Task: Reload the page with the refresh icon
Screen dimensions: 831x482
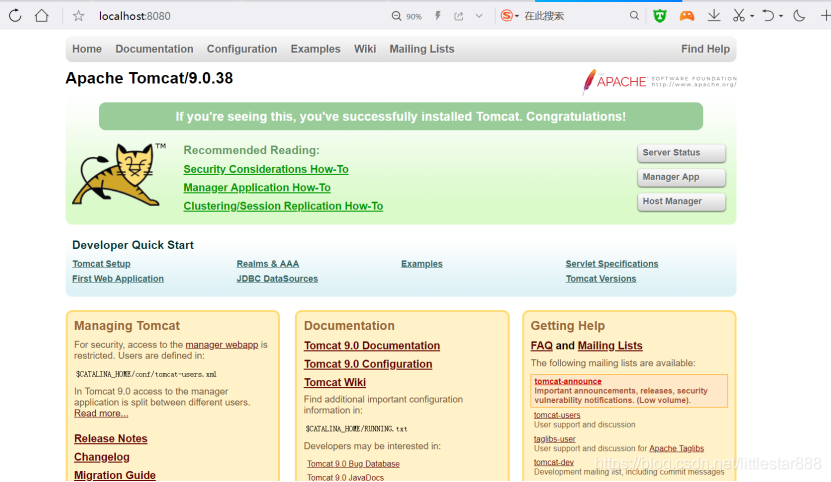Action: (15, 15)
